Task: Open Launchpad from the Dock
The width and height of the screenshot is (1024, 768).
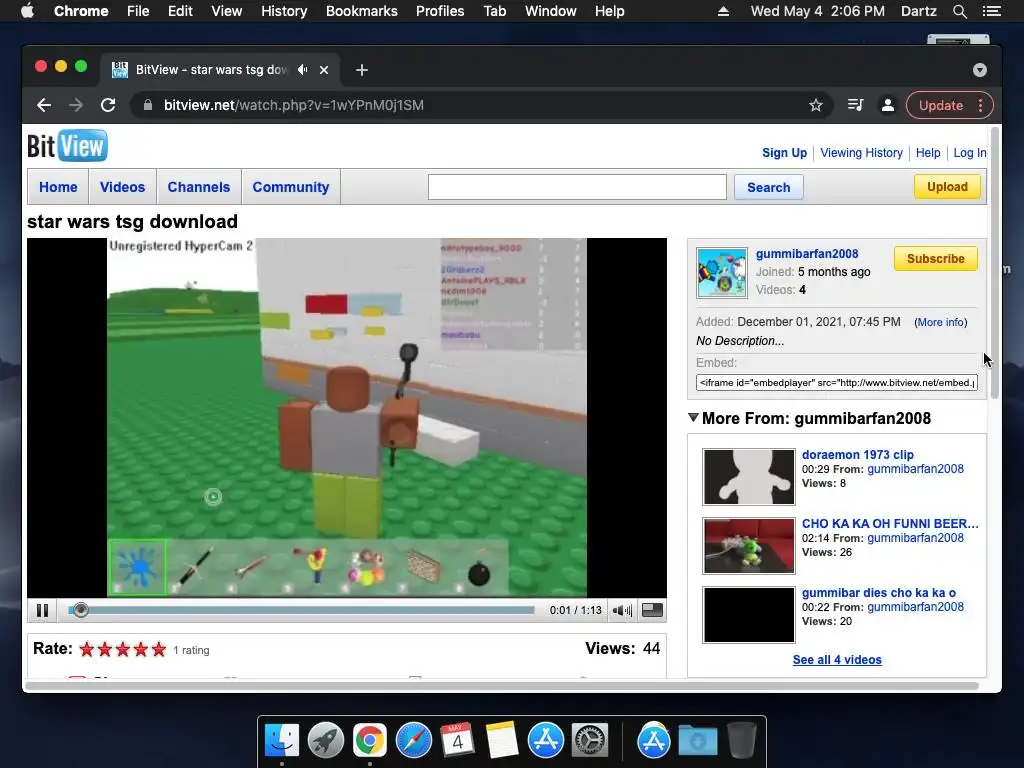Action: tap(326, 741)
